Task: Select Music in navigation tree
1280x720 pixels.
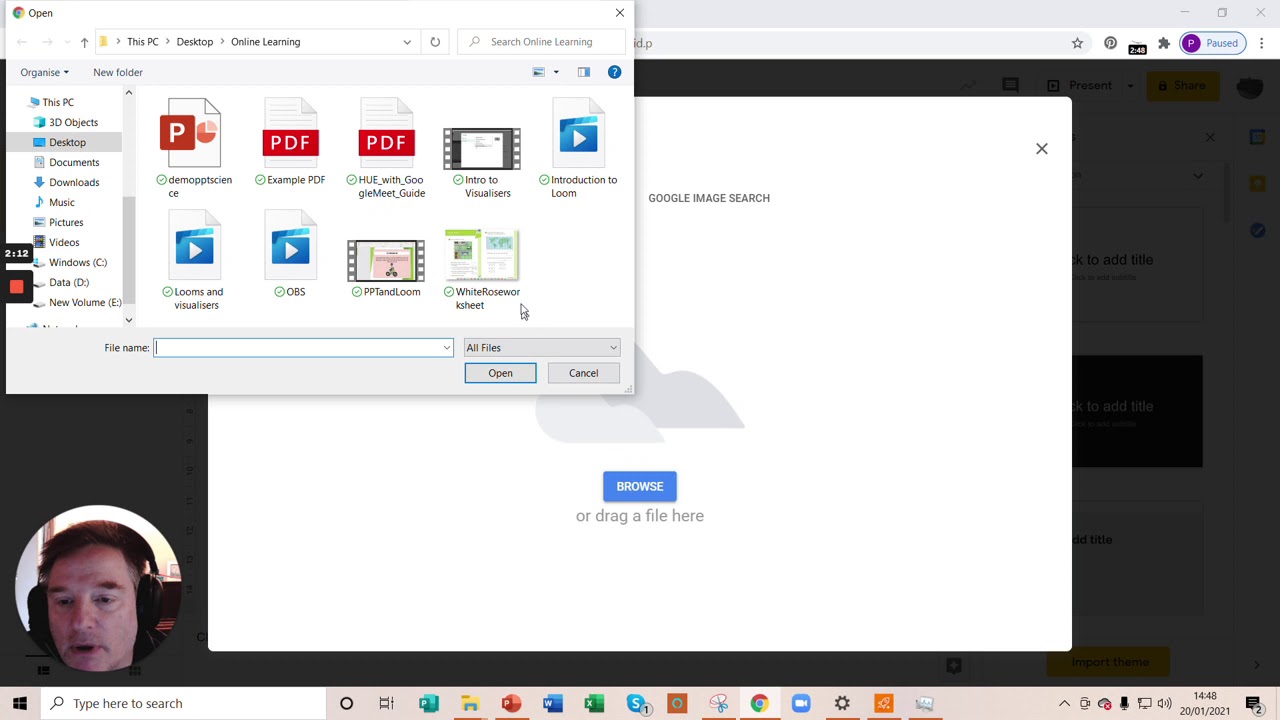Action: [62, 202]
